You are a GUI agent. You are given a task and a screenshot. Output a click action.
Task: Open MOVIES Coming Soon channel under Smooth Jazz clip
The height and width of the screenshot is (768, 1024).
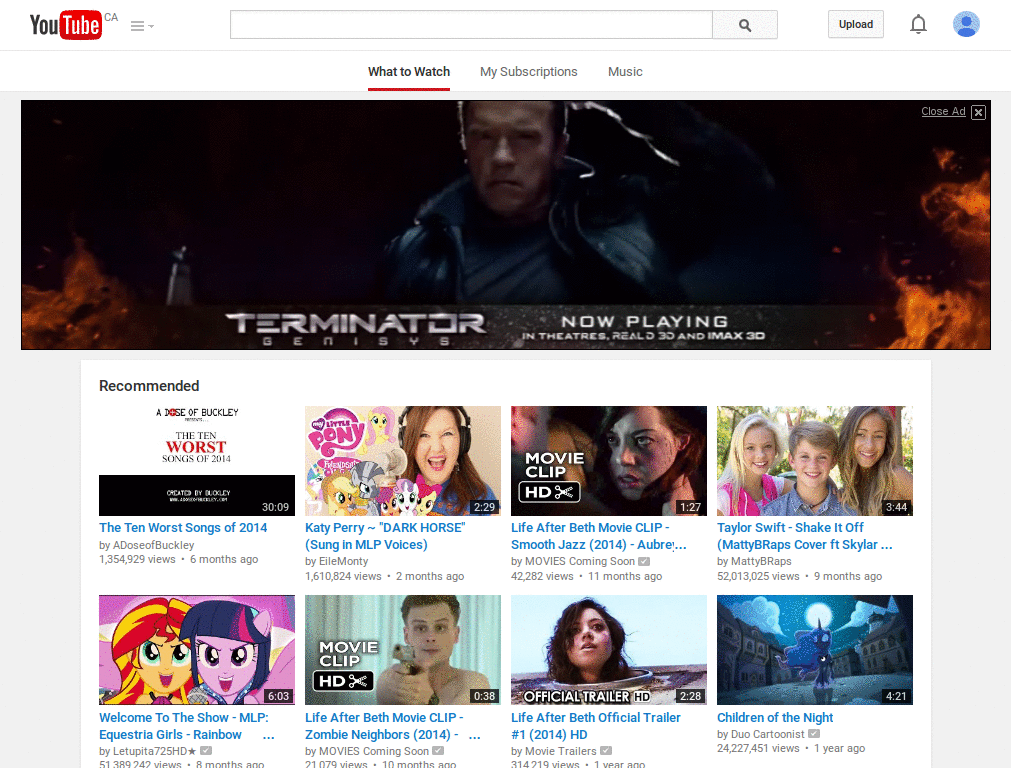point(580,562)
